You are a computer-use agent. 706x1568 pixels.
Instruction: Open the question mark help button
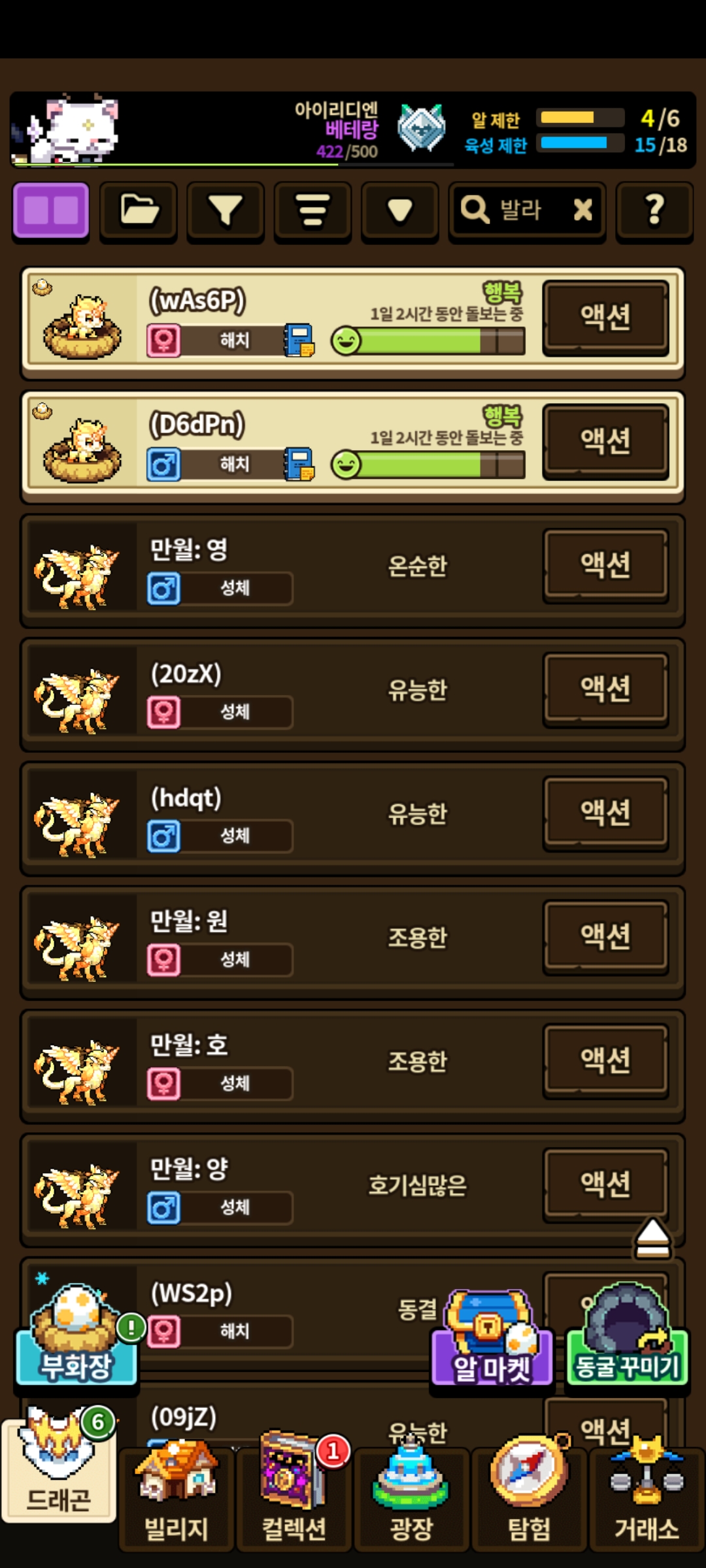click(654, 210)
